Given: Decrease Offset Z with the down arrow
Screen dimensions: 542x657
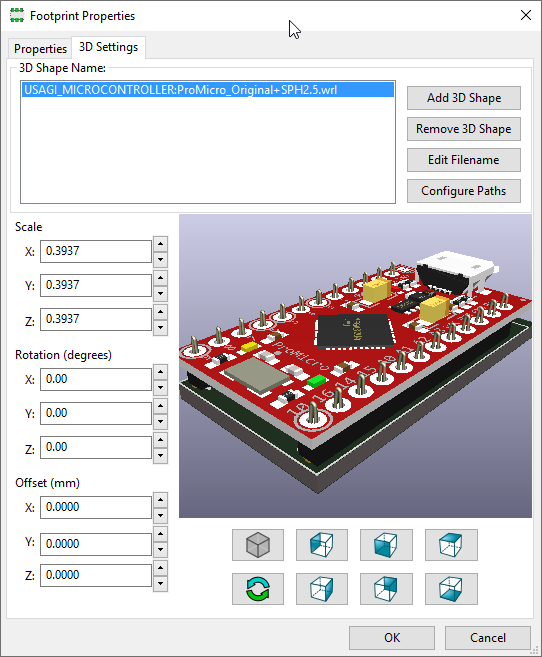Looking at the screenshot, I should tap(160, 583).
